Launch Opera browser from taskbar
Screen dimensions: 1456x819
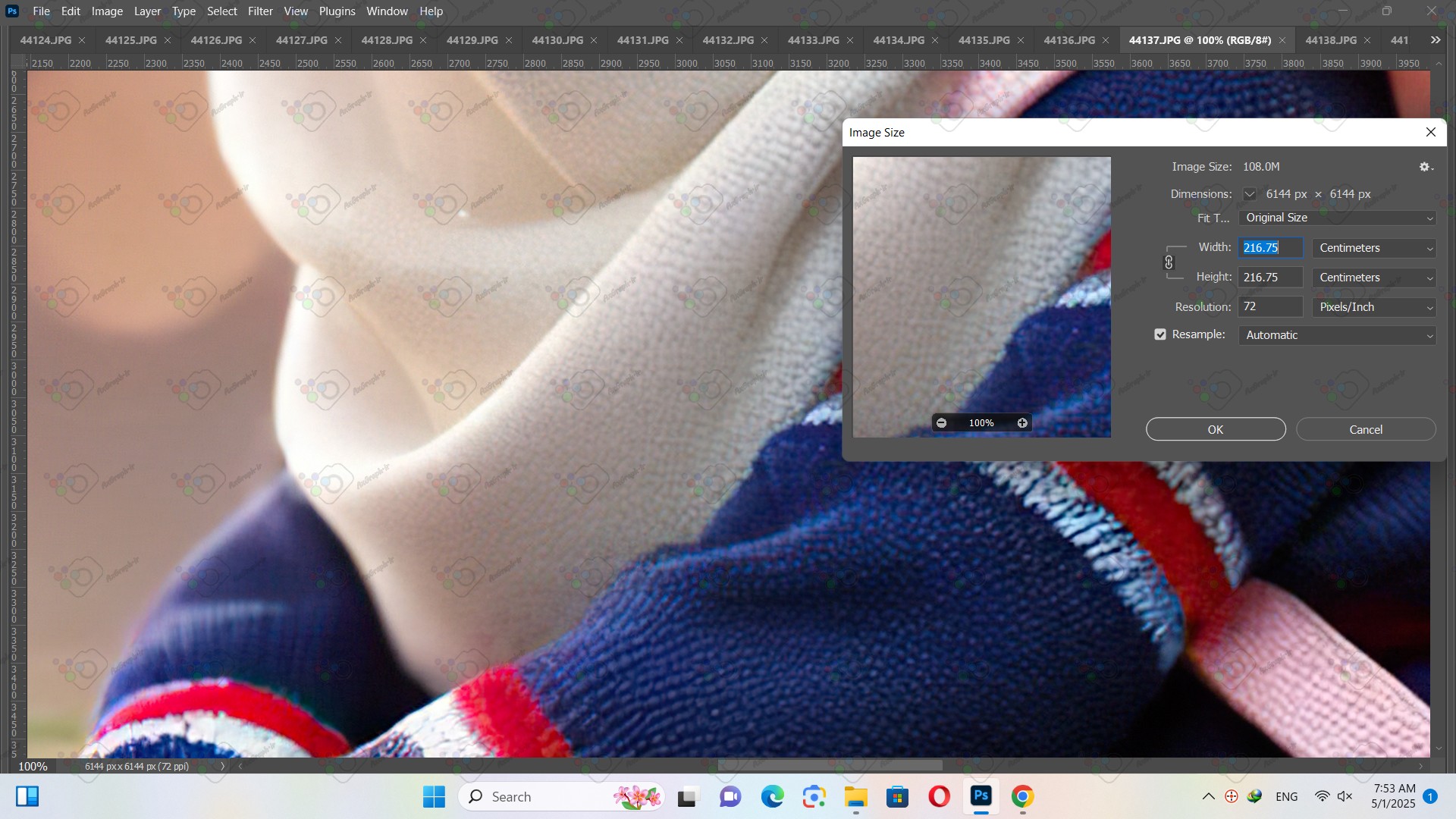(939, 797)
